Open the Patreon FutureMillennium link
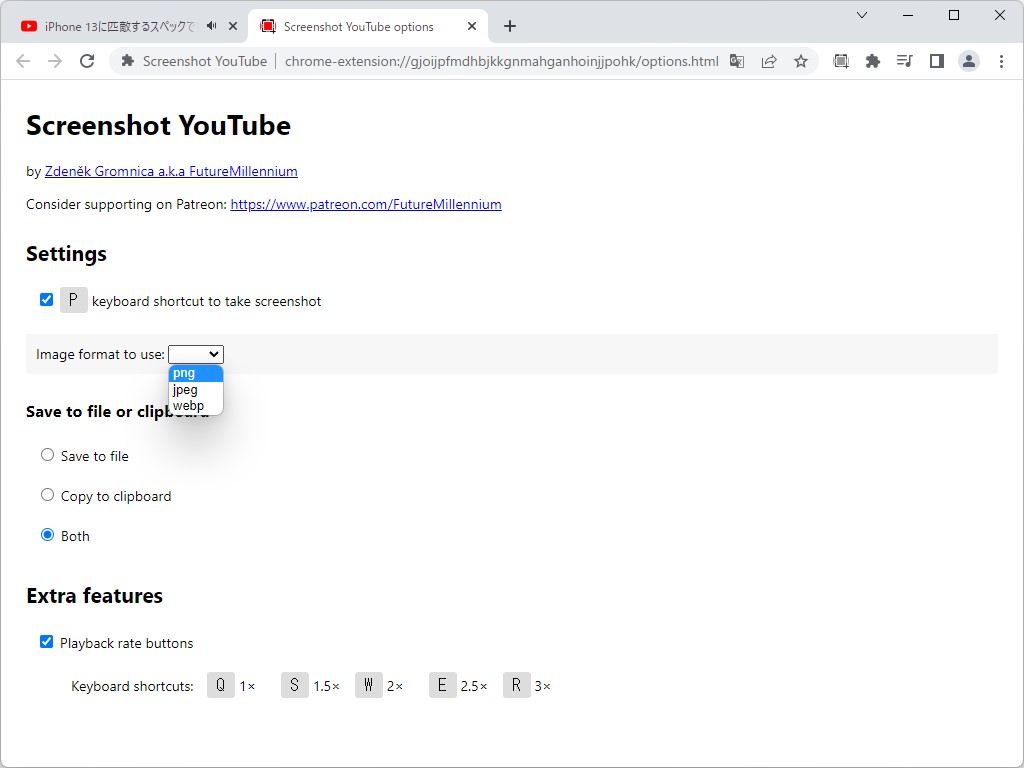Image resolution: width=1024 pixels, height=768 pixels. tap(366, 204)
